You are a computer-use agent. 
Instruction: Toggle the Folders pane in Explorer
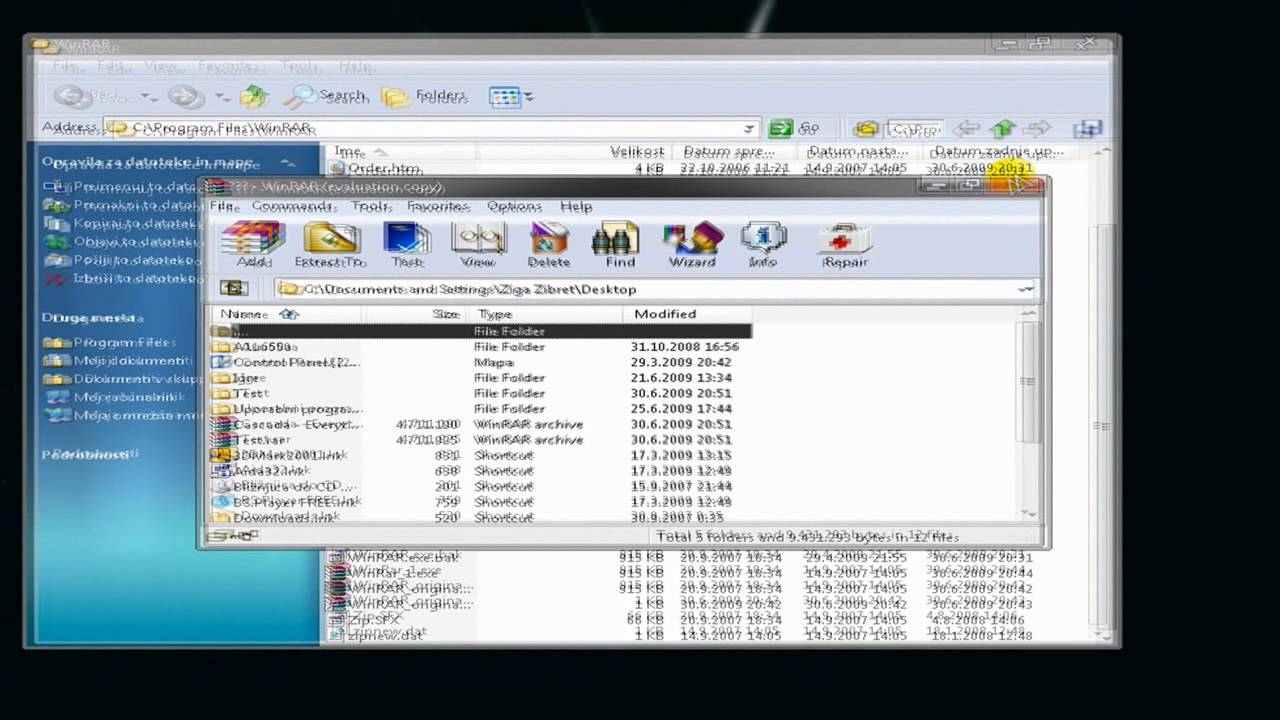425,97
